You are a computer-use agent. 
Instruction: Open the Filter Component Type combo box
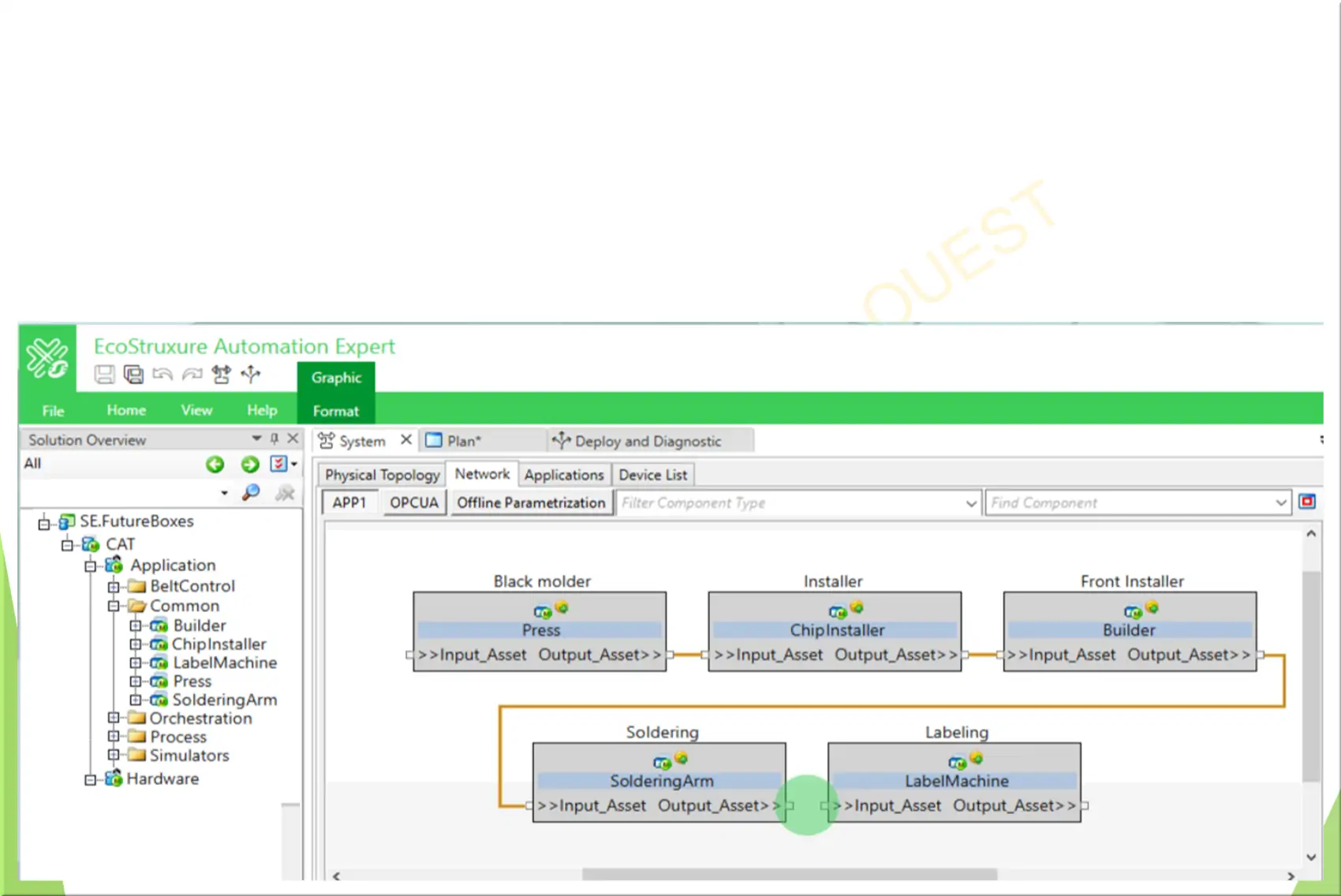click(798, 502)
